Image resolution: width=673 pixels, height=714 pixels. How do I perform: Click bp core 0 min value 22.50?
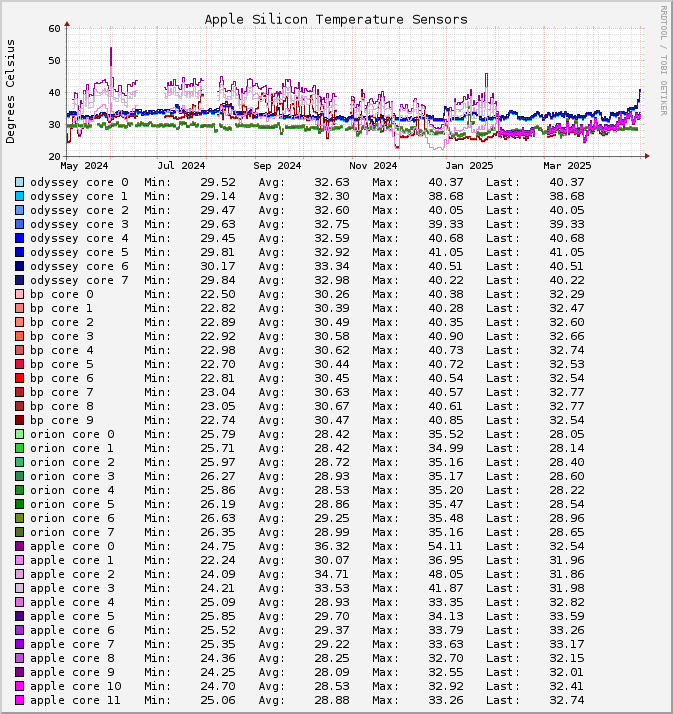[x=218, y=294]
